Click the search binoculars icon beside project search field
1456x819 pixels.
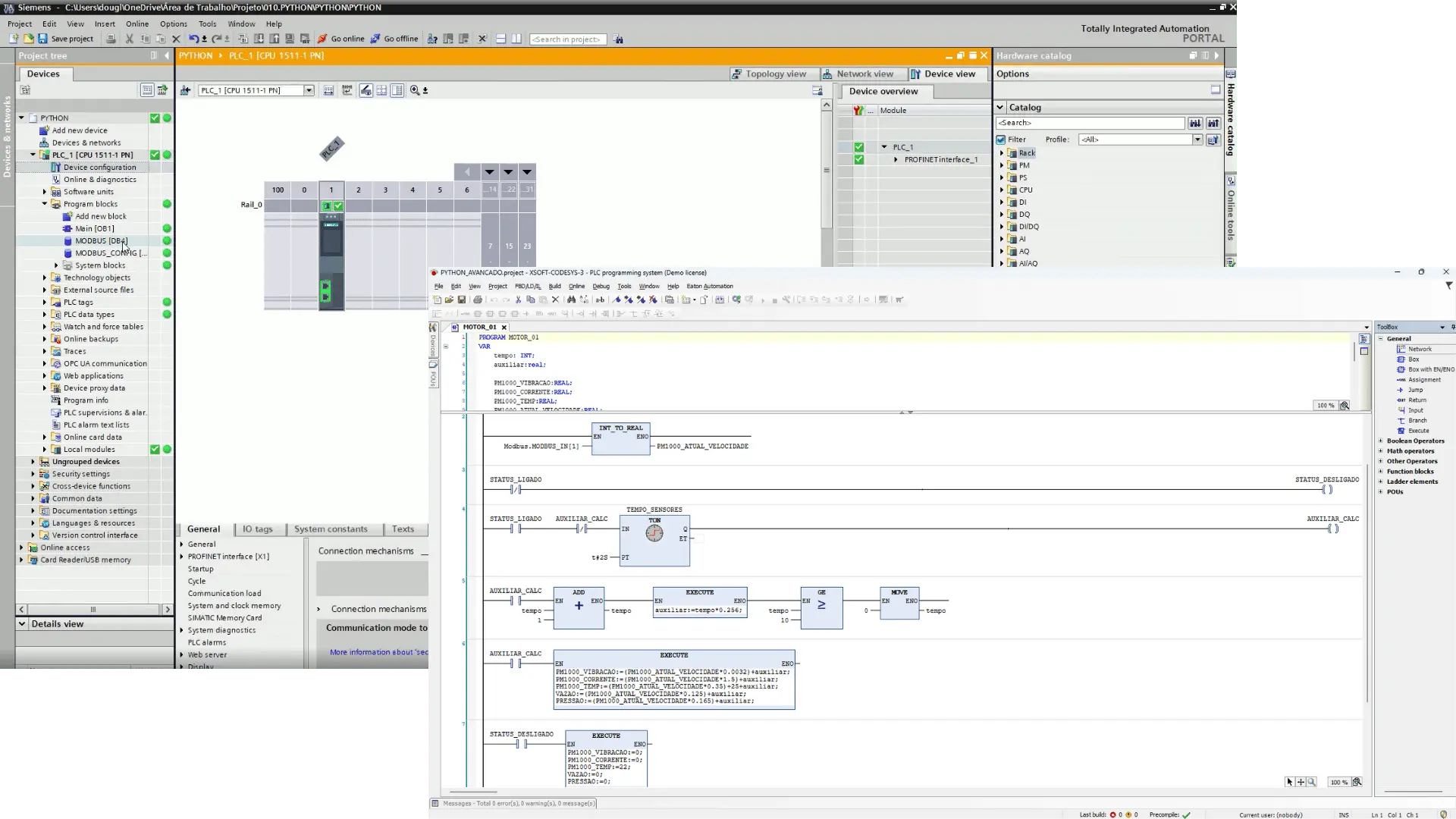[619, 39]
